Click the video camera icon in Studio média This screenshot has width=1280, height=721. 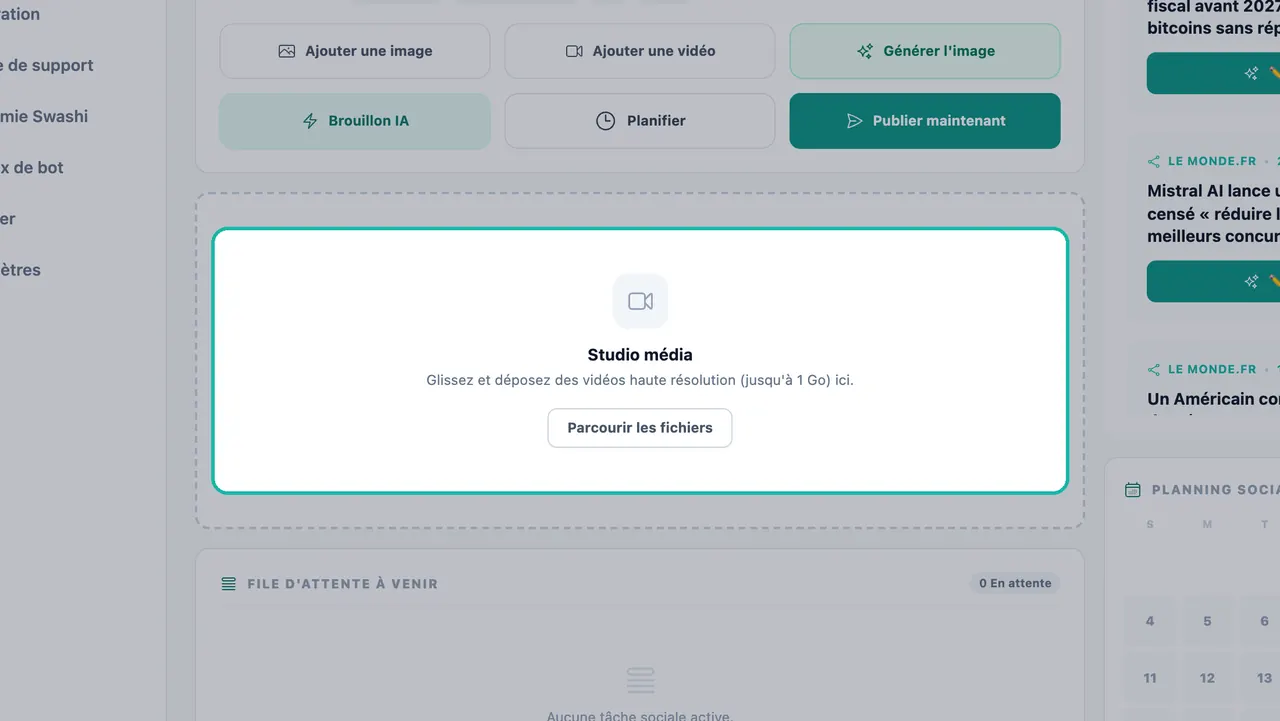(x=640, y=301)
